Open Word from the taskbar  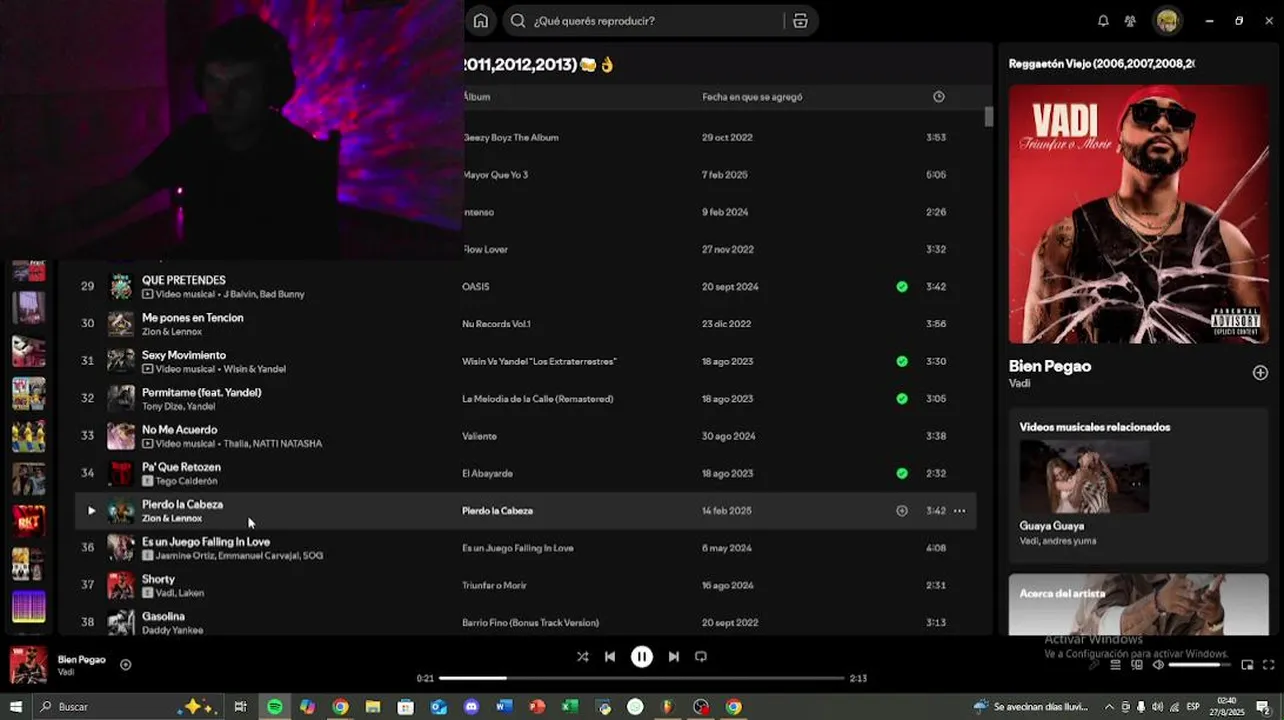pyautogui.click(x=504, y=707)
